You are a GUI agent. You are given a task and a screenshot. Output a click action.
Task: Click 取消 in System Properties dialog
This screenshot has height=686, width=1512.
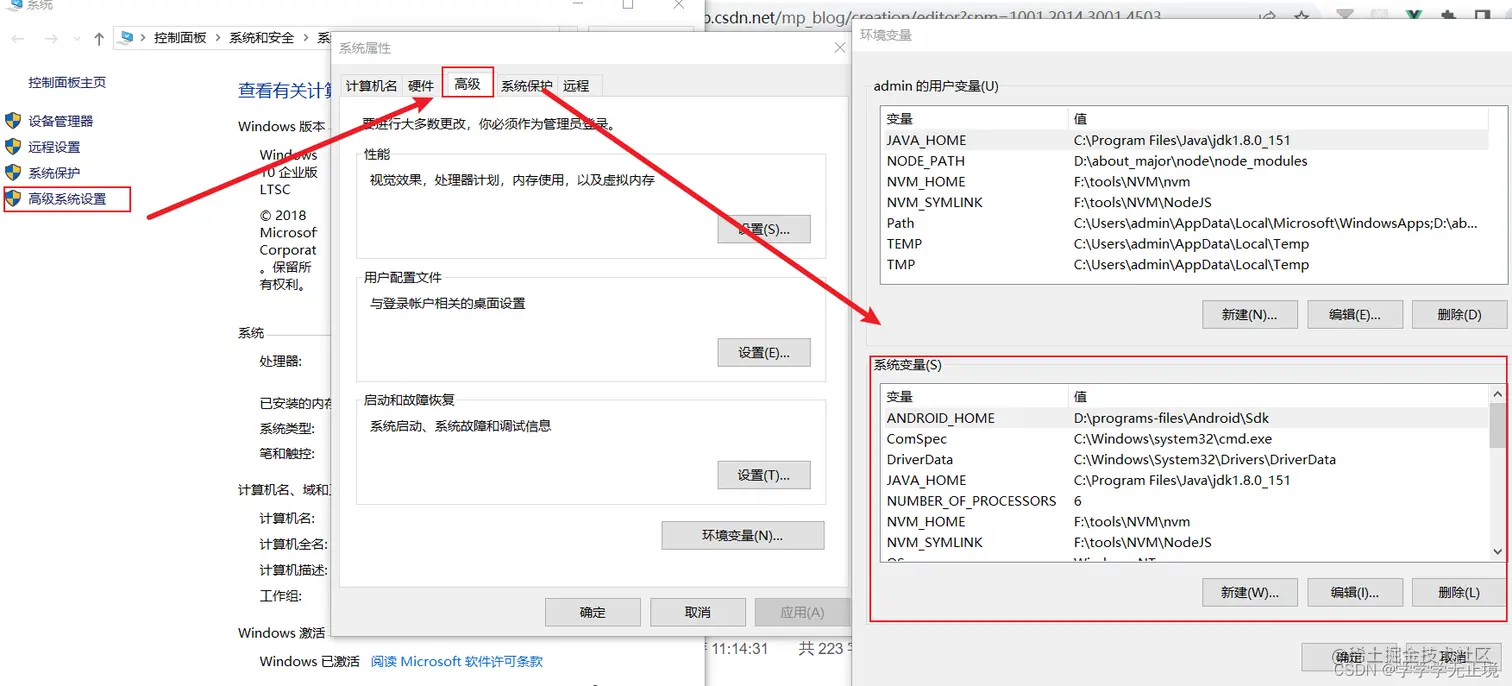(x=698, y=612)
